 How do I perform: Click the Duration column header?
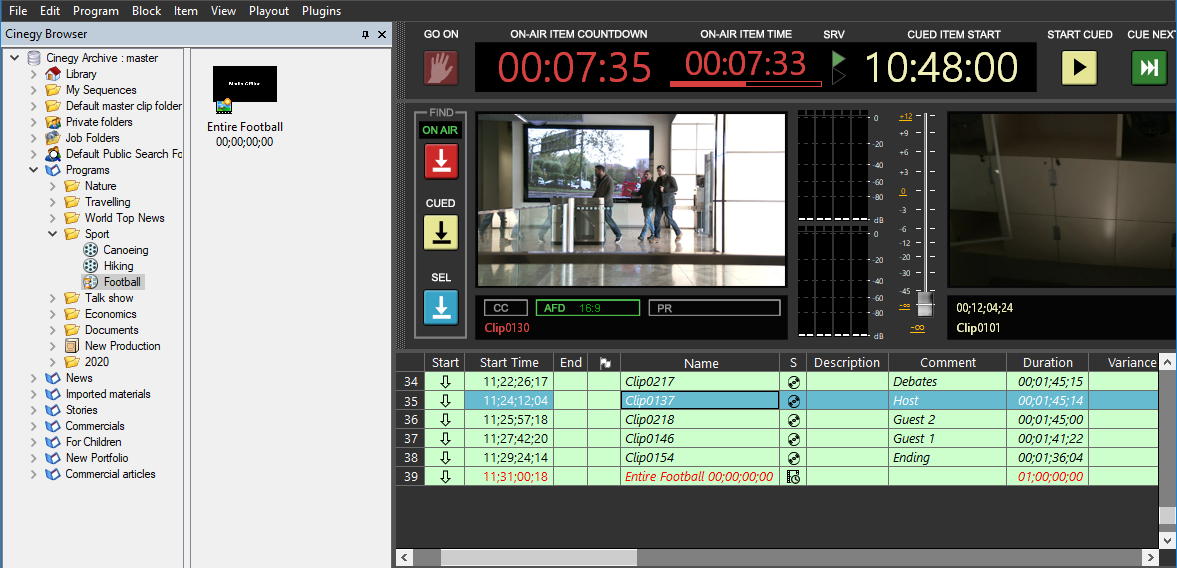[1047, 363]
